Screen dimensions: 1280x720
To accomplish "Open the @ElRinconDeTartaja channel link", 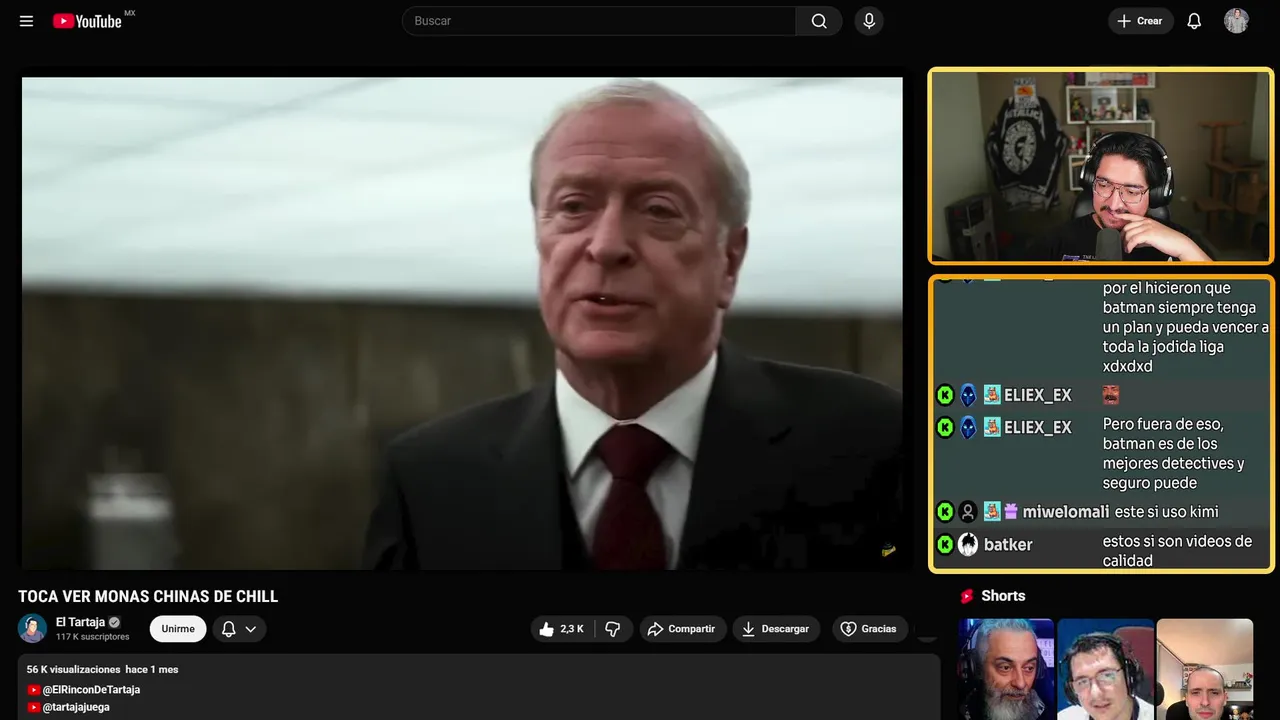I will pos(91,690).
